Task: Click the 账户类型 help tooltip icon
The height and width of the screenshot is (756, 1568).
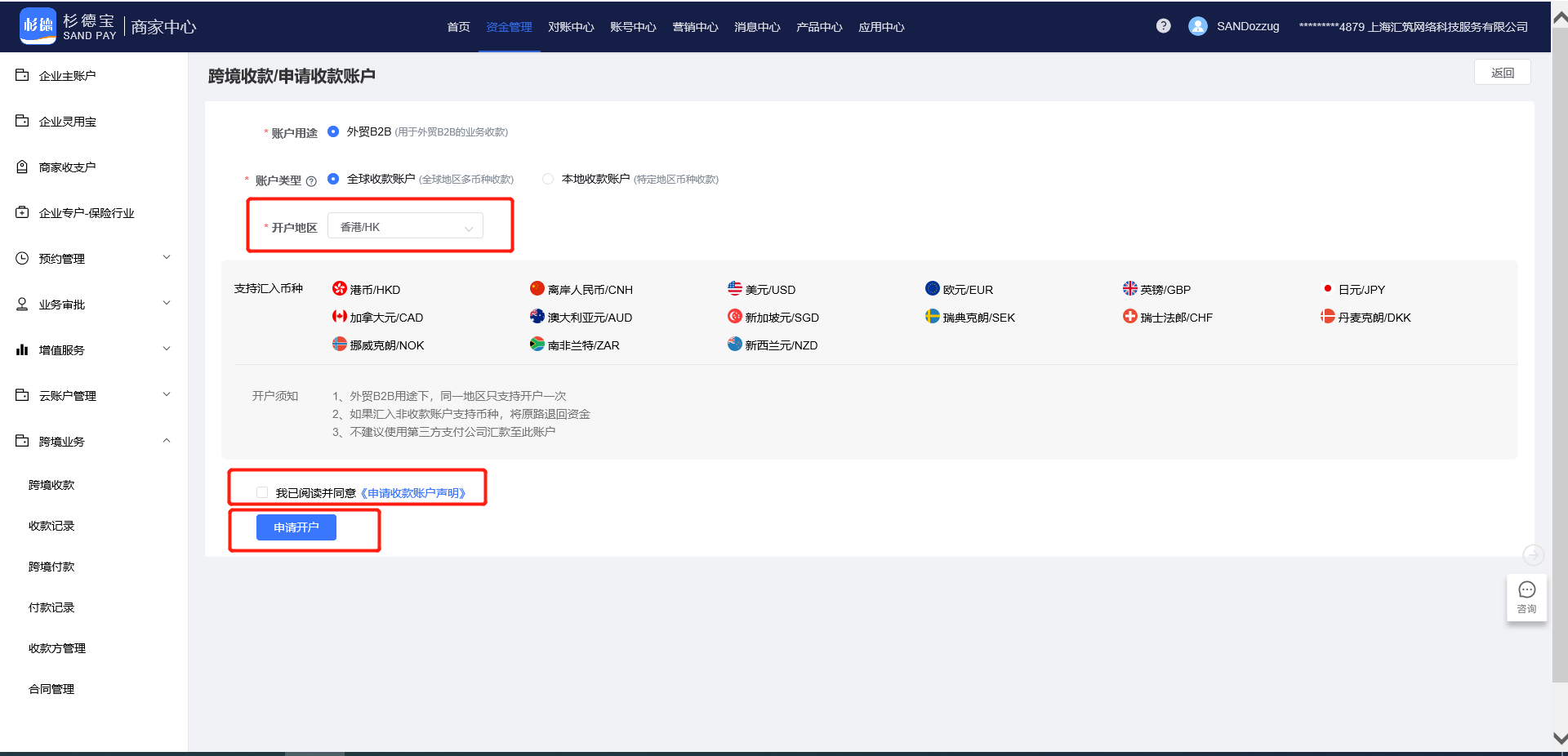Action: click(x=312, y=180)
